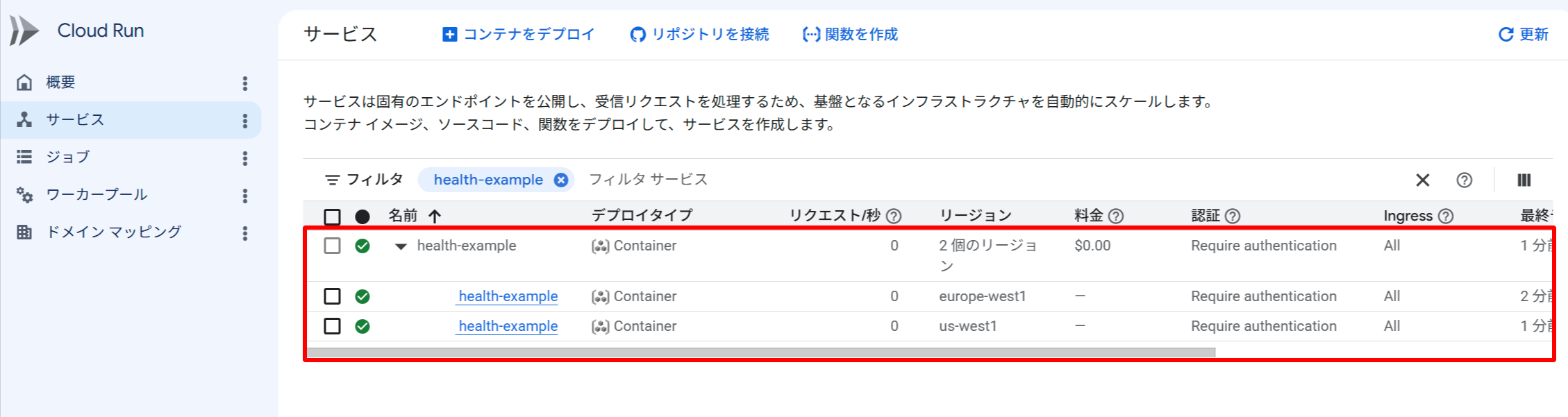Open help icon beside リクエスト/秒
Image resolution: width=1568 pixels, height=417 pixels.
(x=894, y=216)
